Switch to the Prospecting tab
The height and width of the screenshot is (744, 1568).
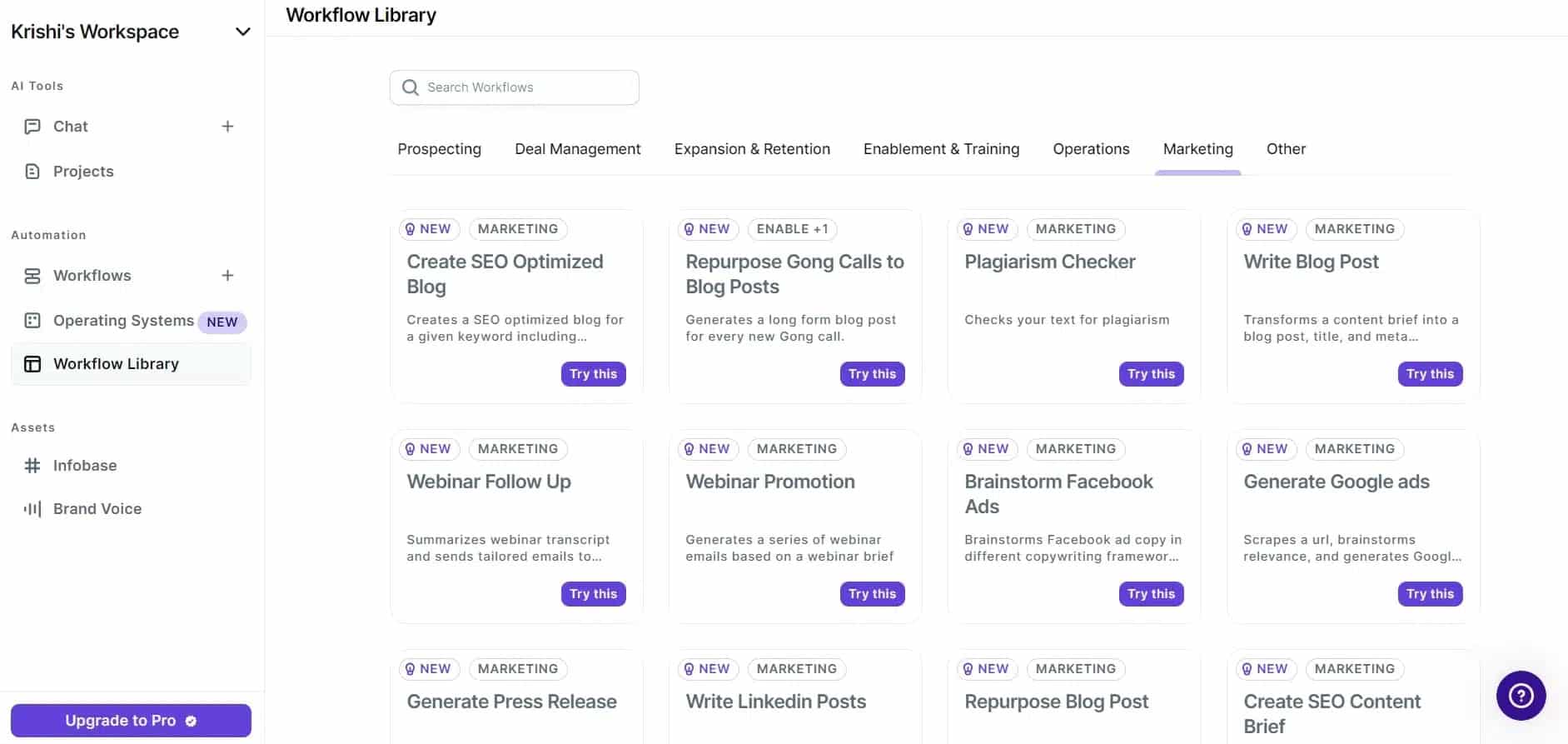pyautogui.click(x=439, y=149)
